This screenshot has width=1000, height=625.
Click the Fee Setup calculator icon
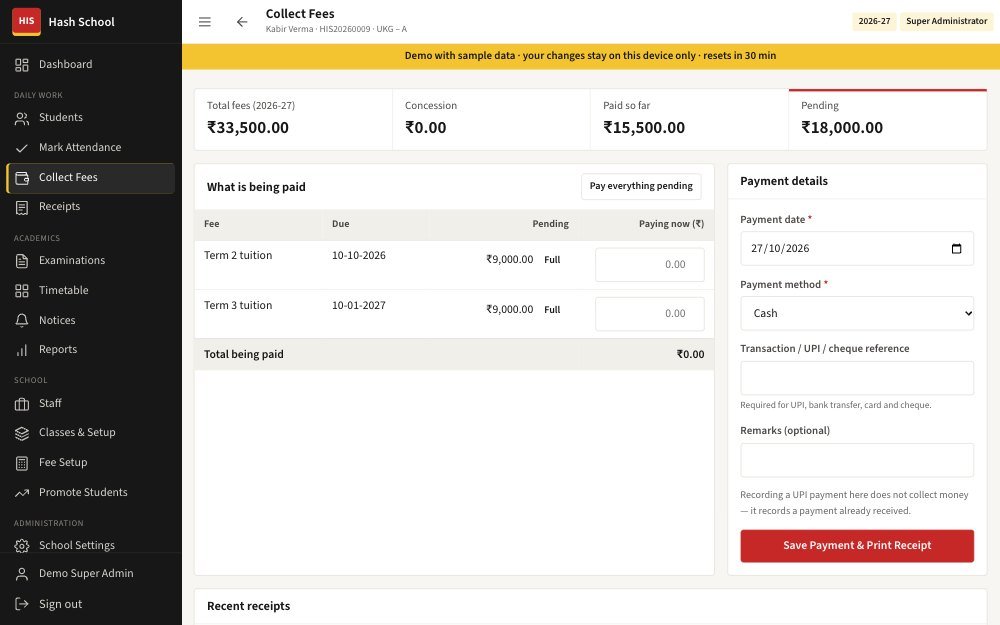22,463
